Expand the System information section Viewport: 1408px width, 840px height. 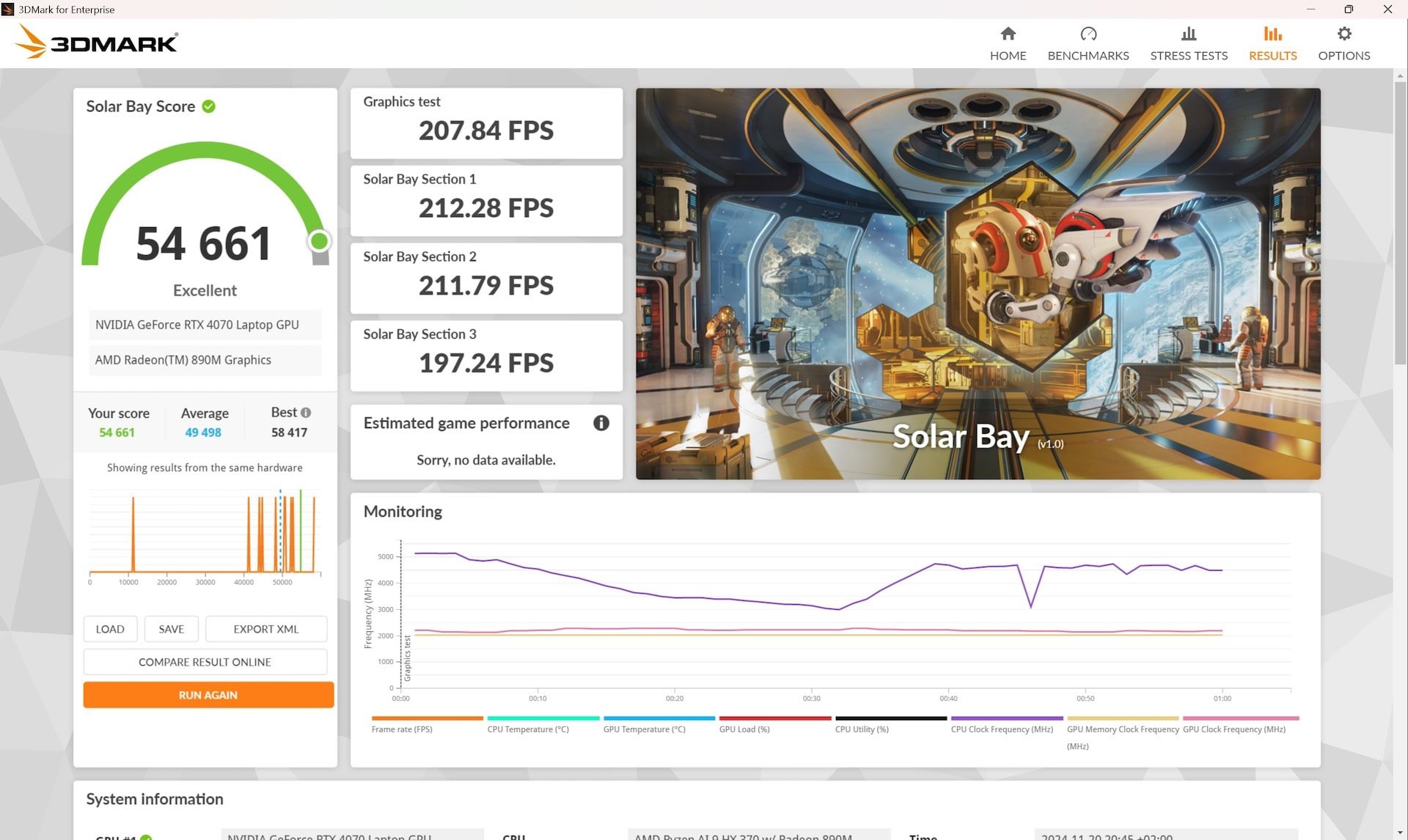pos(154,798)
